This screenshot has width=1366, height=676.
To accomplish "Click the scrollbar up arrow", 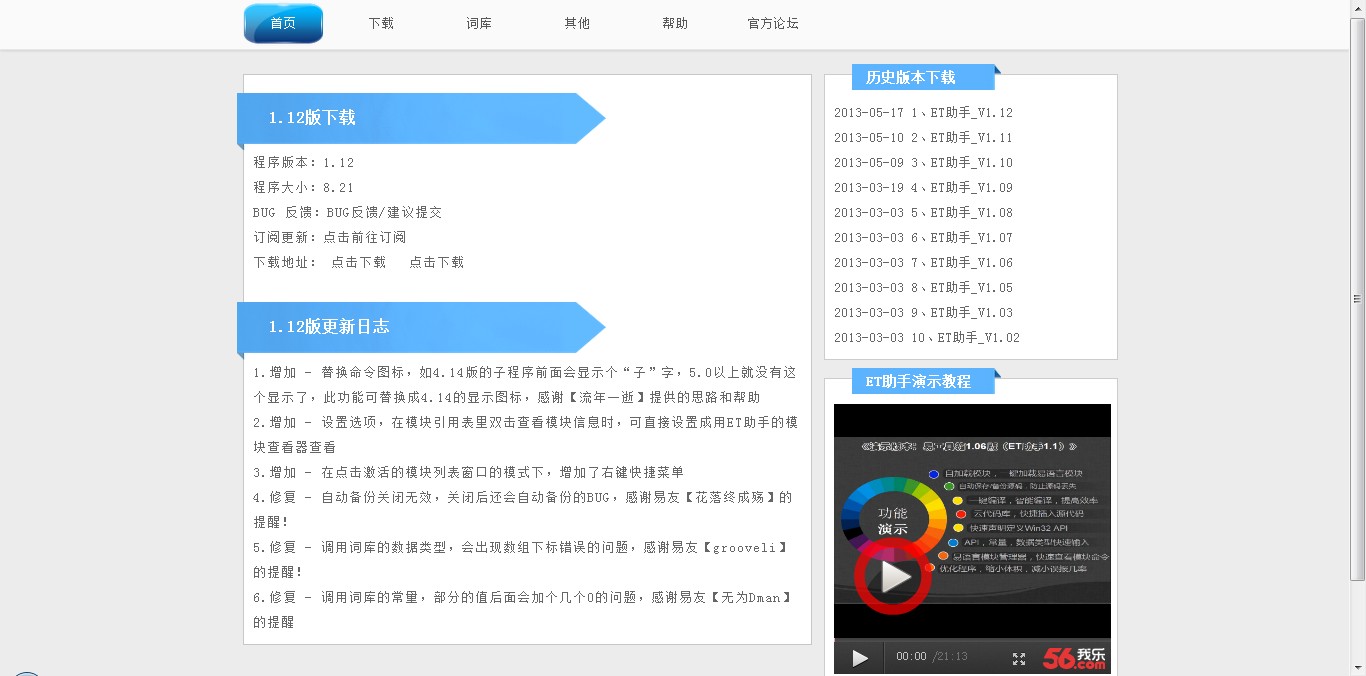I will (1357, 8).
